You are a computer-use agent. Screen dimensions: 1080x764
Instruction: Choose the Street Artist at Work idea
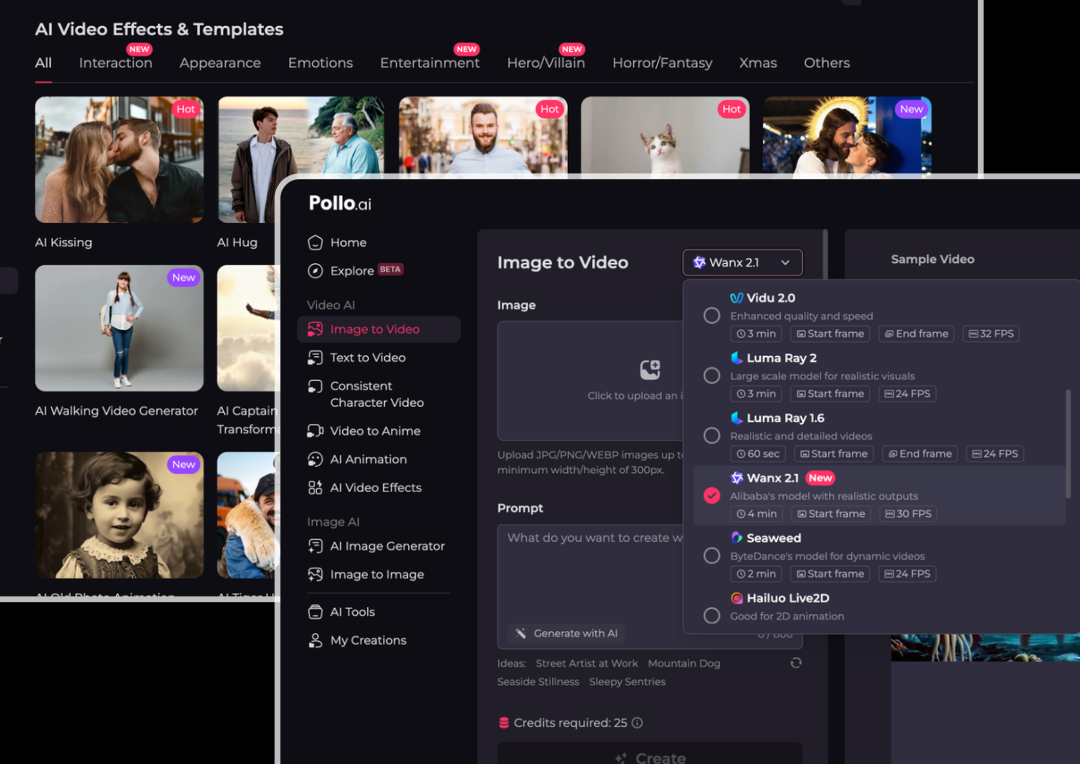click(587, 663)
